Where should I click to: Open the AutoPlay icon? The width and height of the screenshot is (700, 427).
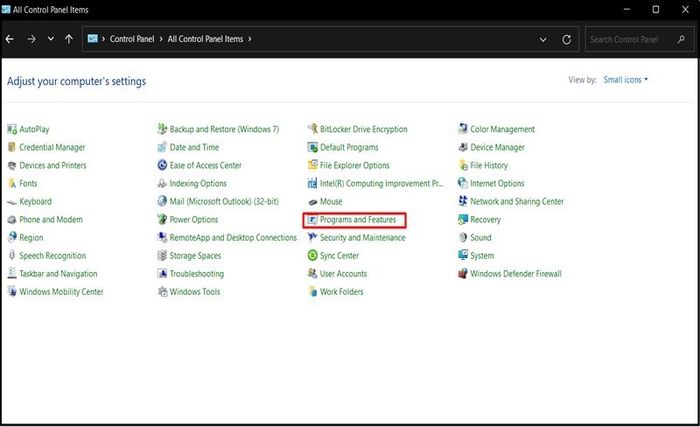pyautogui.click(x=12, y=129)
